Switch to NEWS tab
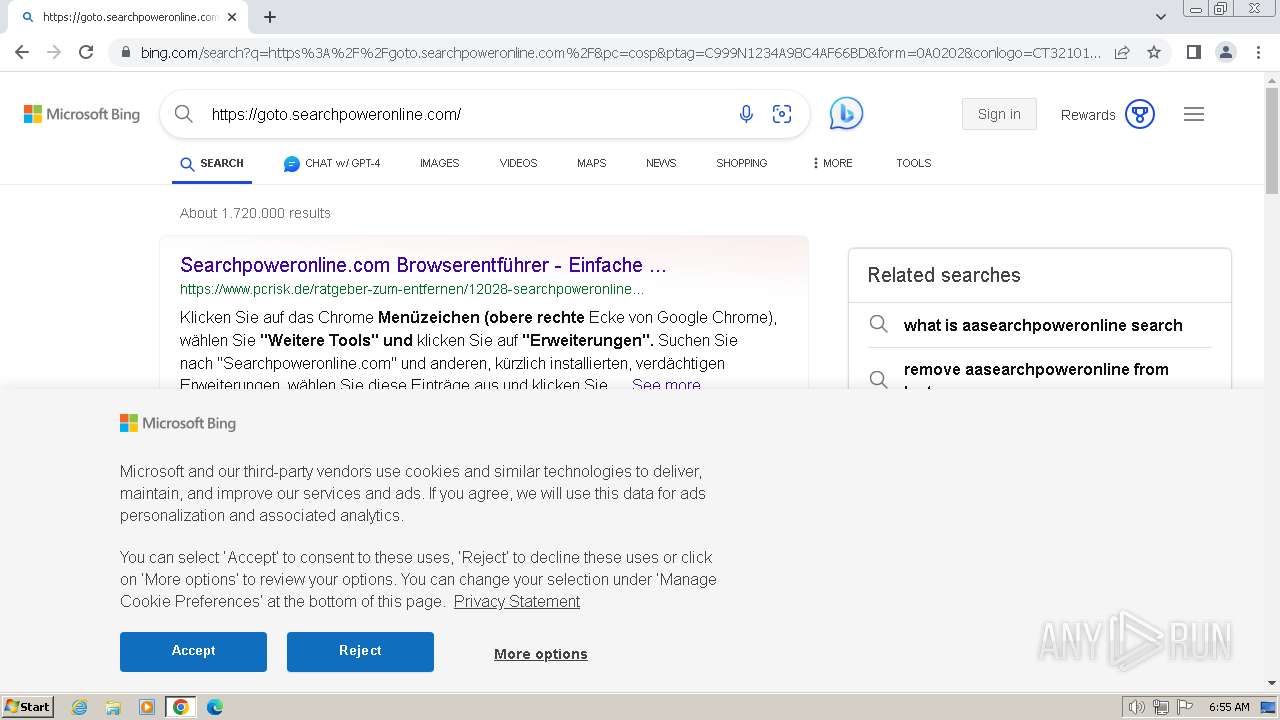Image resolution: width=1280 pixels, height=720 pixels. click(x=661, y=163)
